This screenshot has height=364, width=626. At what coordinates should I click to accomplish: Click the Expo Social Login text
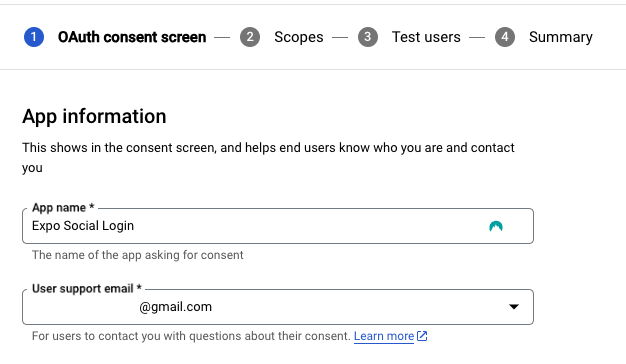(x=83, y=226)
